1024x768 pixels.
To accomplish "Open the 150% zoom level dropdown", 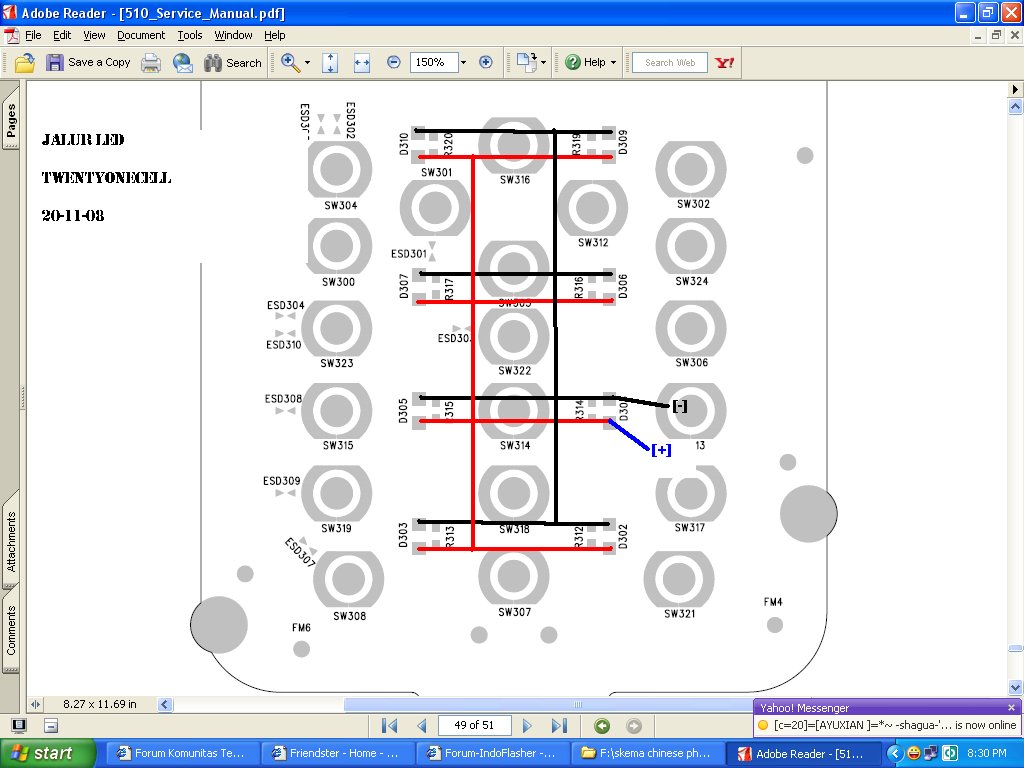I will point(463,62).
